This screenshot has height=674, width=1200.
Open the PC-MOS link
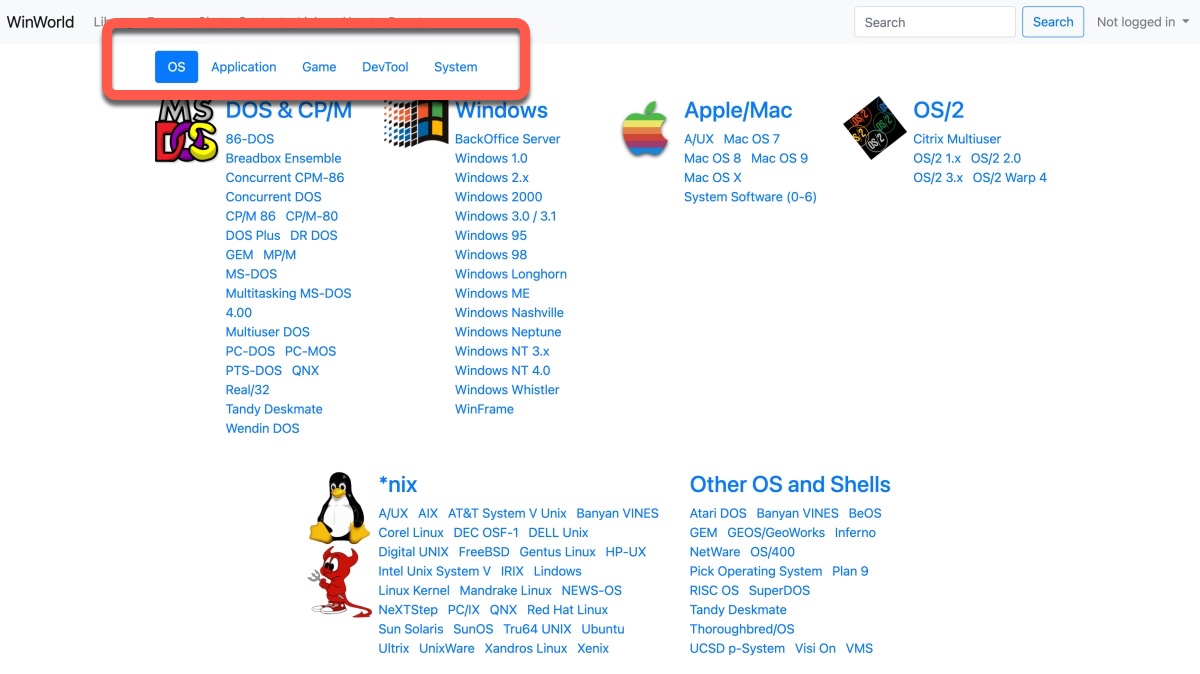pos(311,351)
